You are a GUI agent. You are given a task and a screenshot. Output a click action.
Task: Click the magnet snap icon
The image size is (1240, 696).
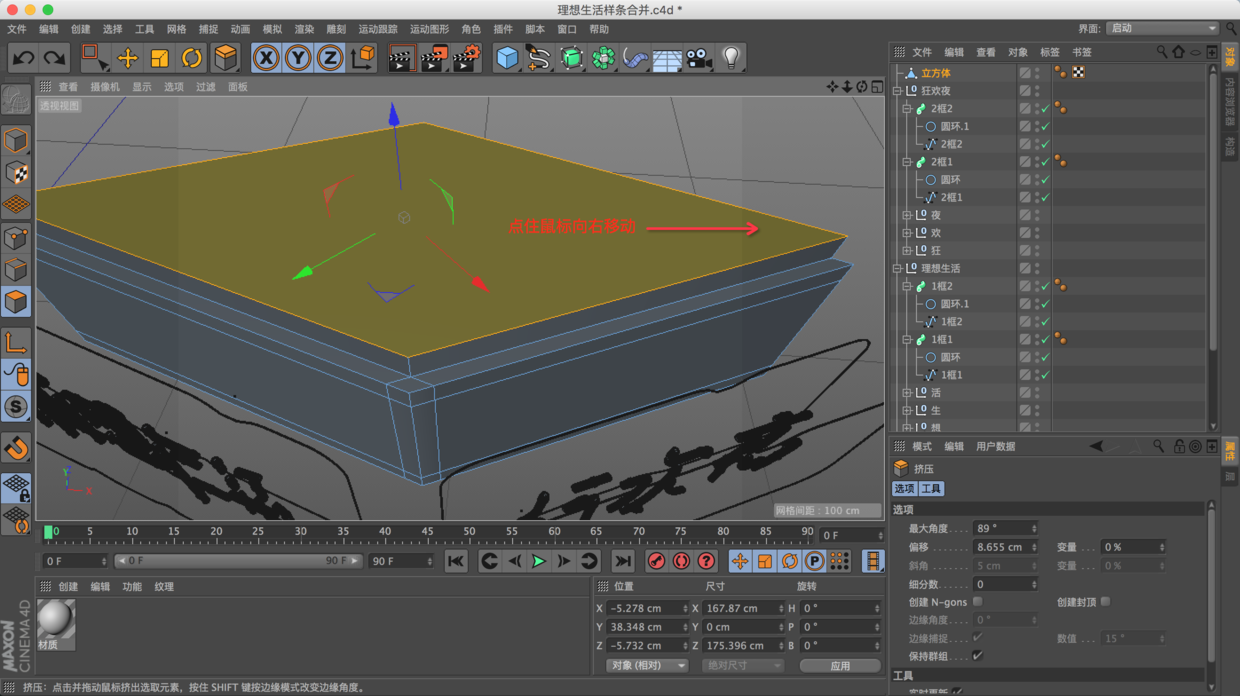(16, 449)
